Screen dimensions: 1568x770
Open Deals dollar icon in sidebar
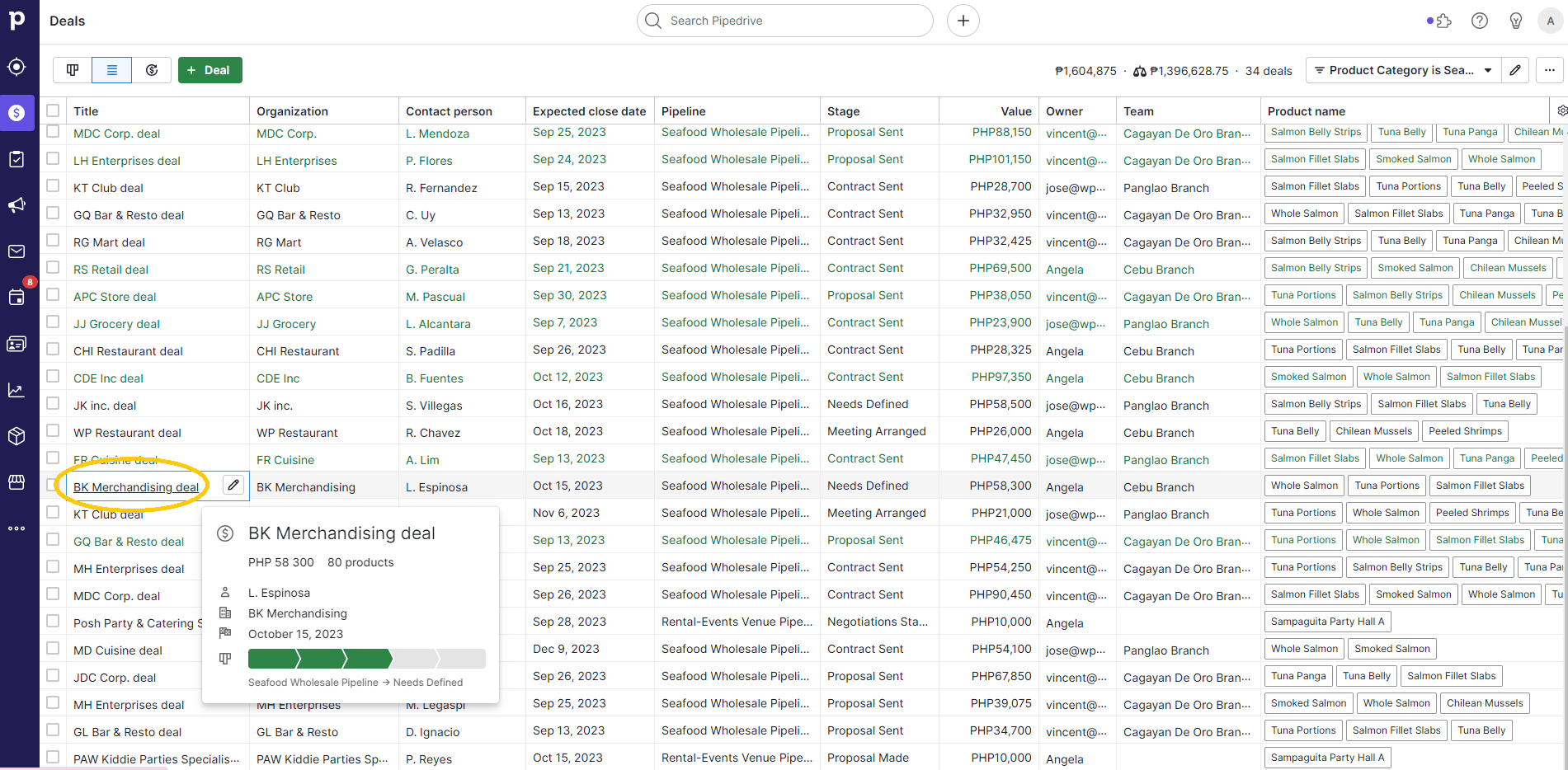17,113
